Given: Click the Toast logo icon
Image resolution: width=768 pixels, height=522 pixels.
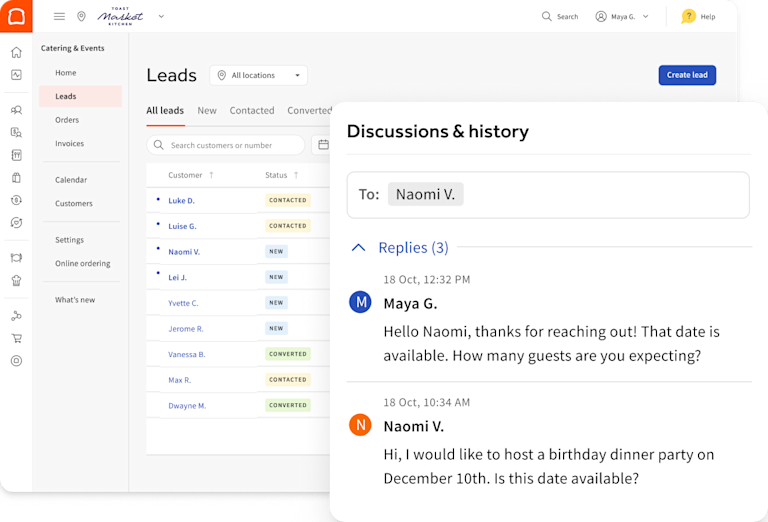Looking at the screenshot, I should click(16, 16).
